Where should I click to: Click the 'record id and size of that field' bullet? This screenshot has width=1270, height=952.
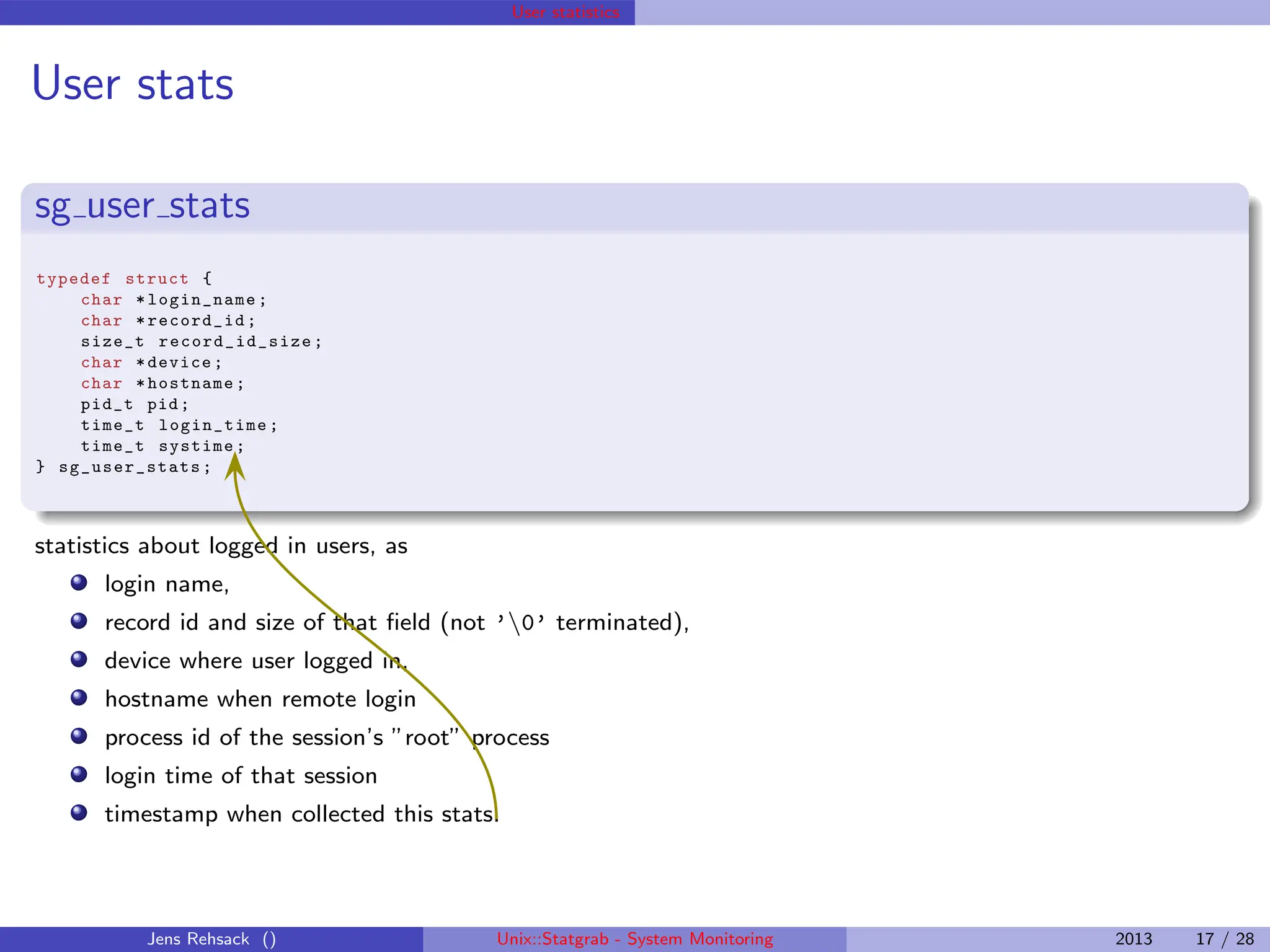(397, 622)
